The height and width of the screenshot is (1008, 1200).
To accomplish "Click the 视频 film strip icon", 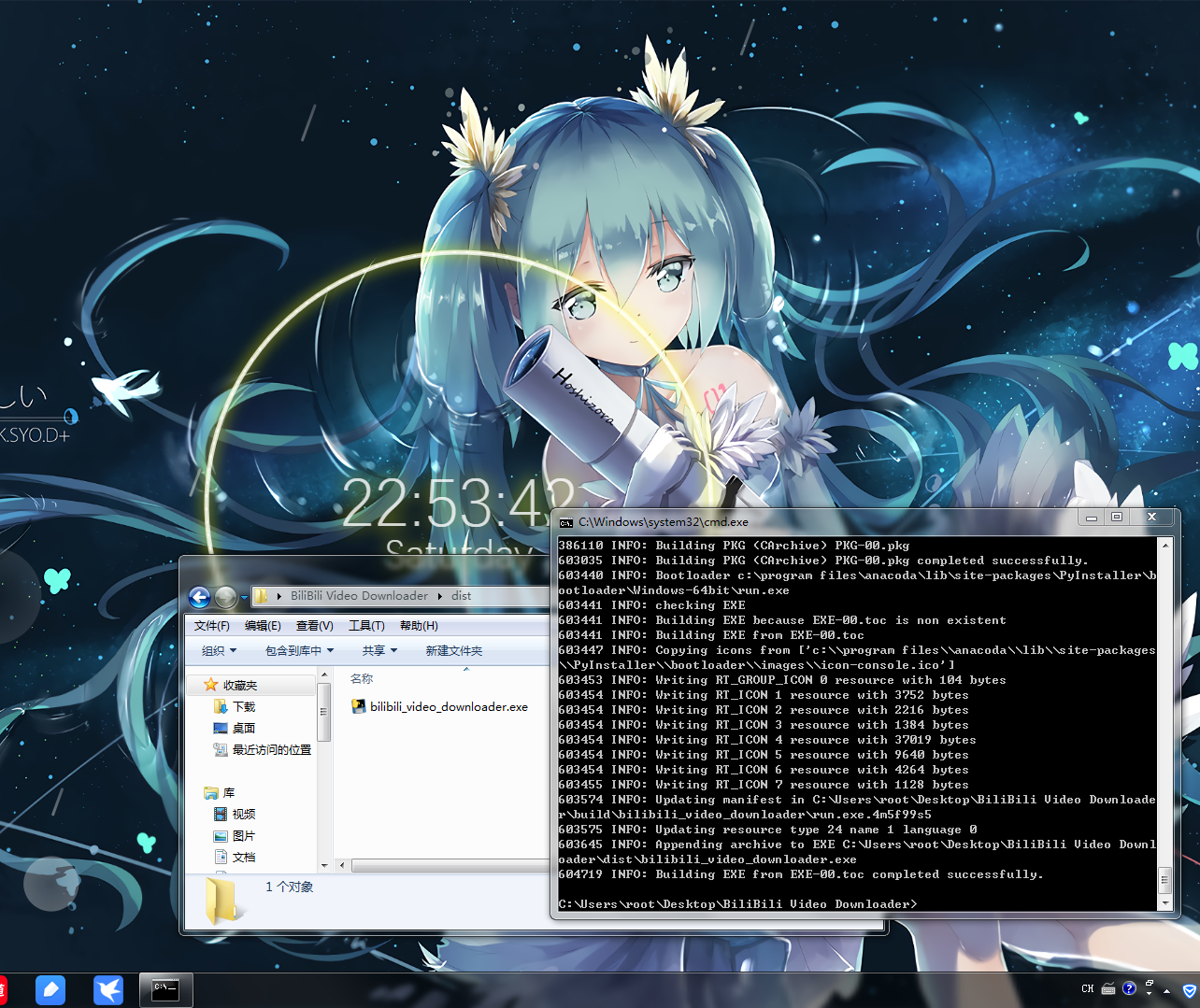I will [221, 815].
